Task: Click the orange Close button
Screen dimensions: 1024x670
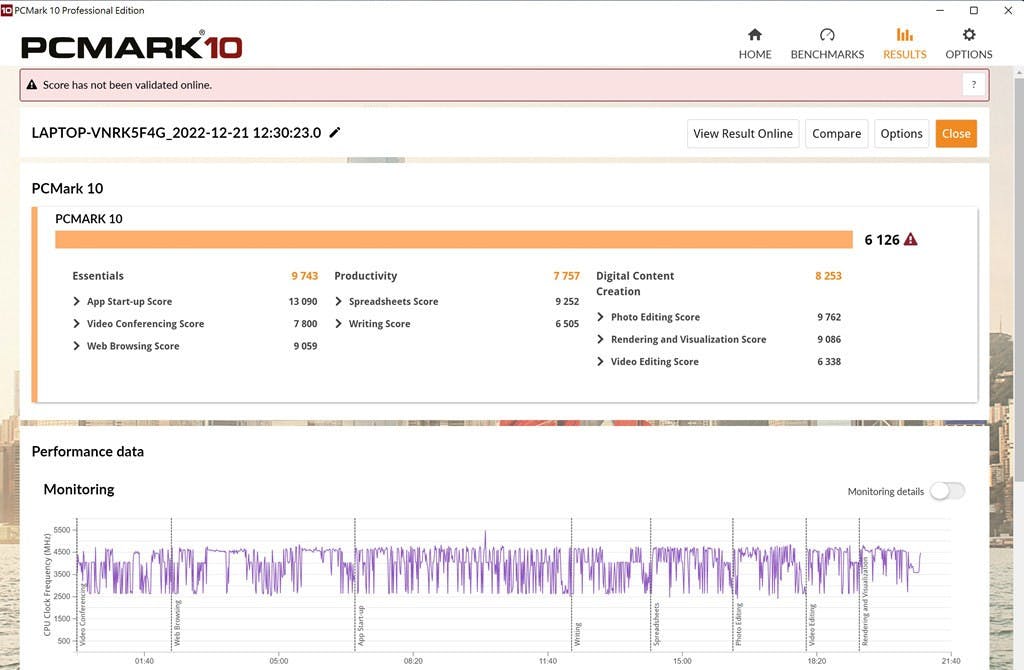Action: click(956, 134)
